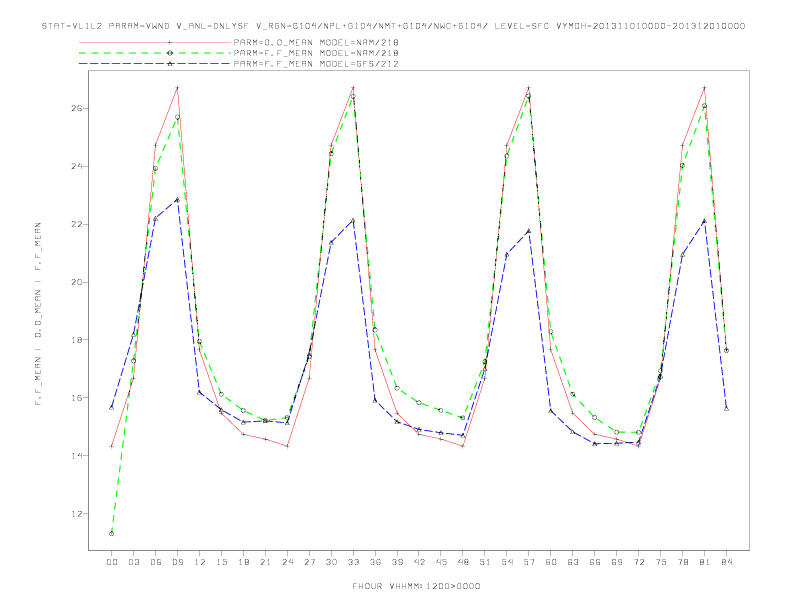
Task: Select the F.F_MEAN NAM/218 legend label
Action: 316,53
